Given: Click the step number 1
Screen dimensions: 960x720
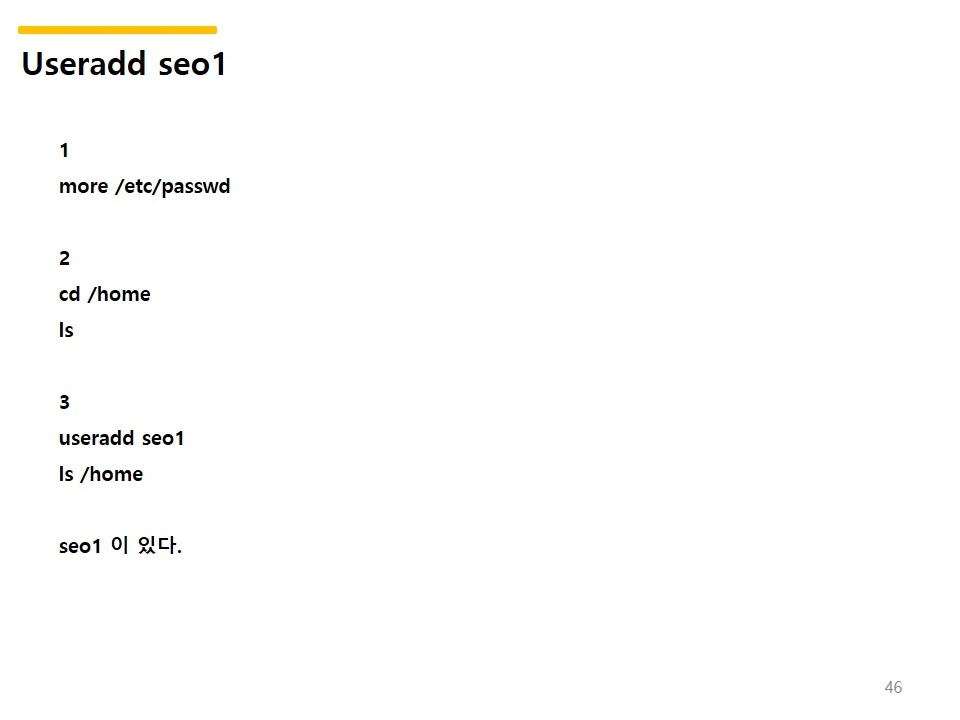Looking at the screenshot, I should click(x=64, y=151).
